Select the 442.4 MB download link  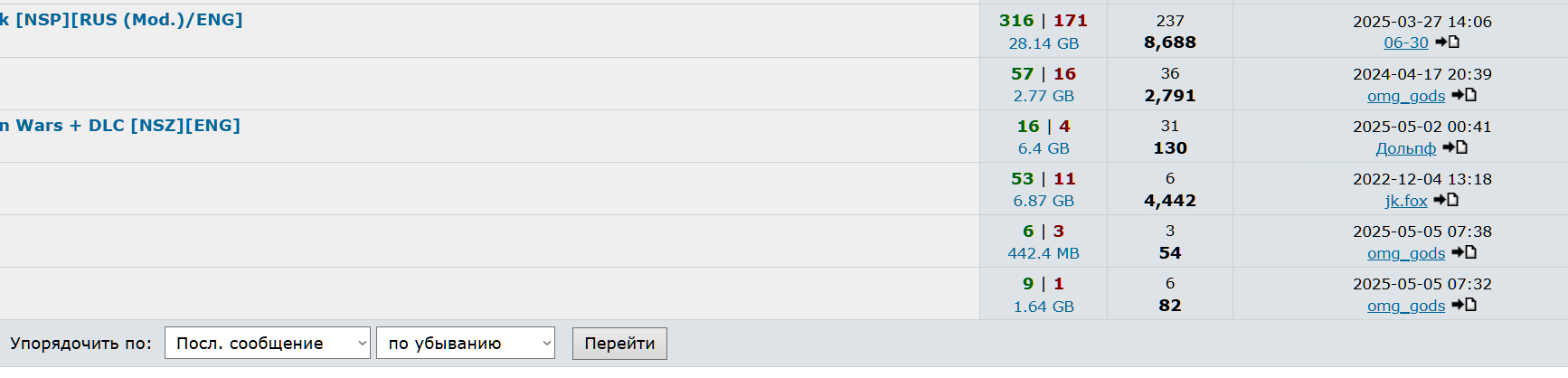coord(1044,253)
